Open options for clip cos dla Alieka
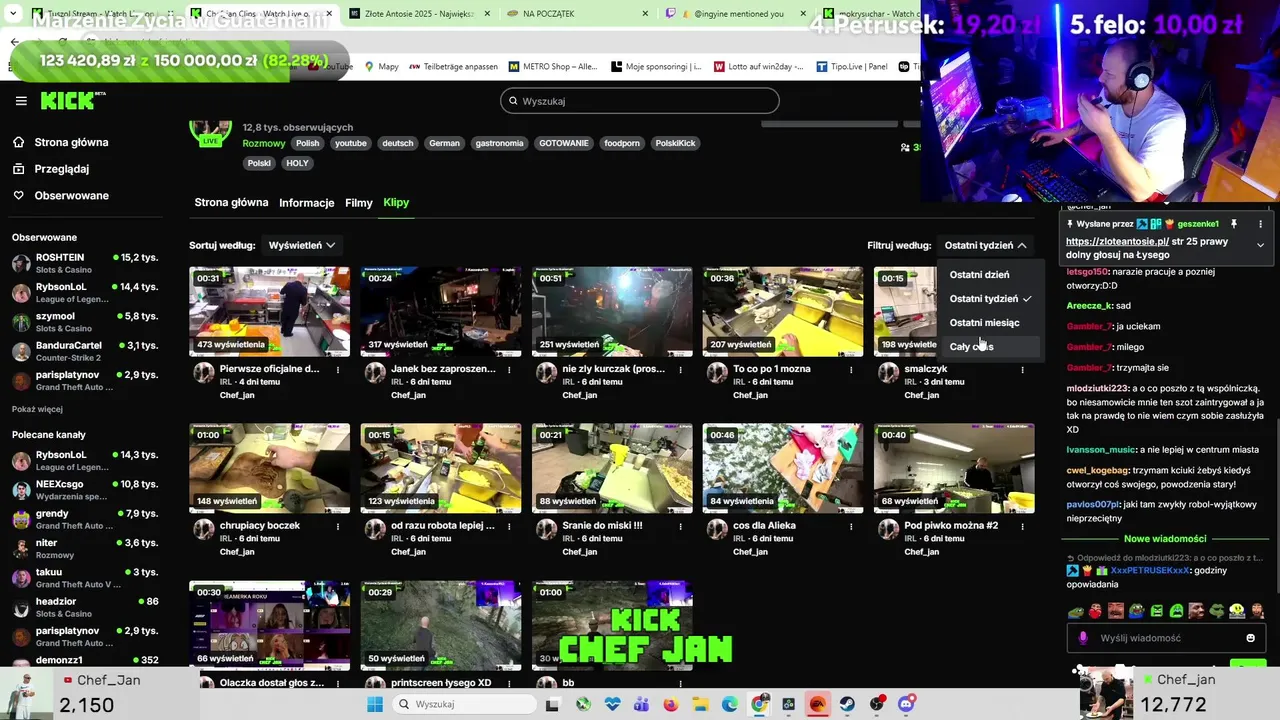Viewport: 1280px width, 720px height. 851,526
